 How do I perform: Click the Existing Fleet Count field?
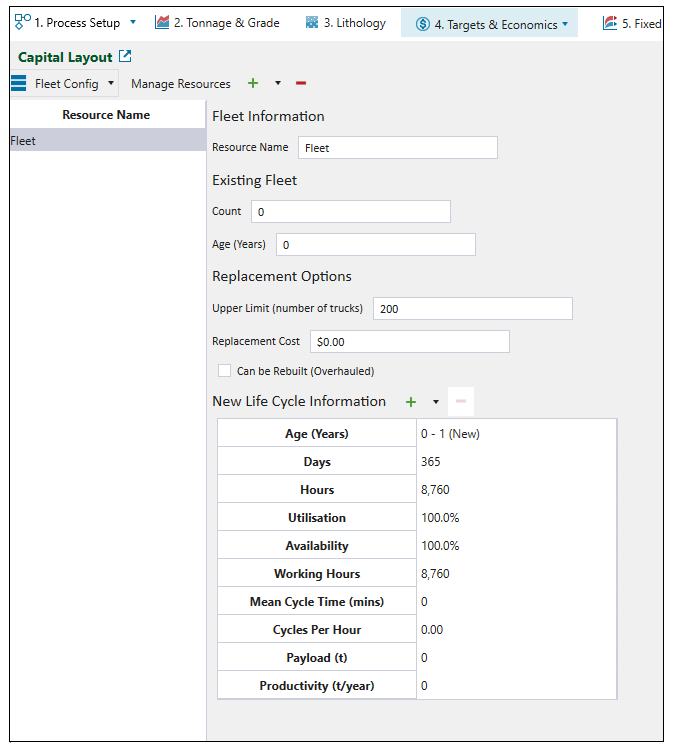pos(350,212)
